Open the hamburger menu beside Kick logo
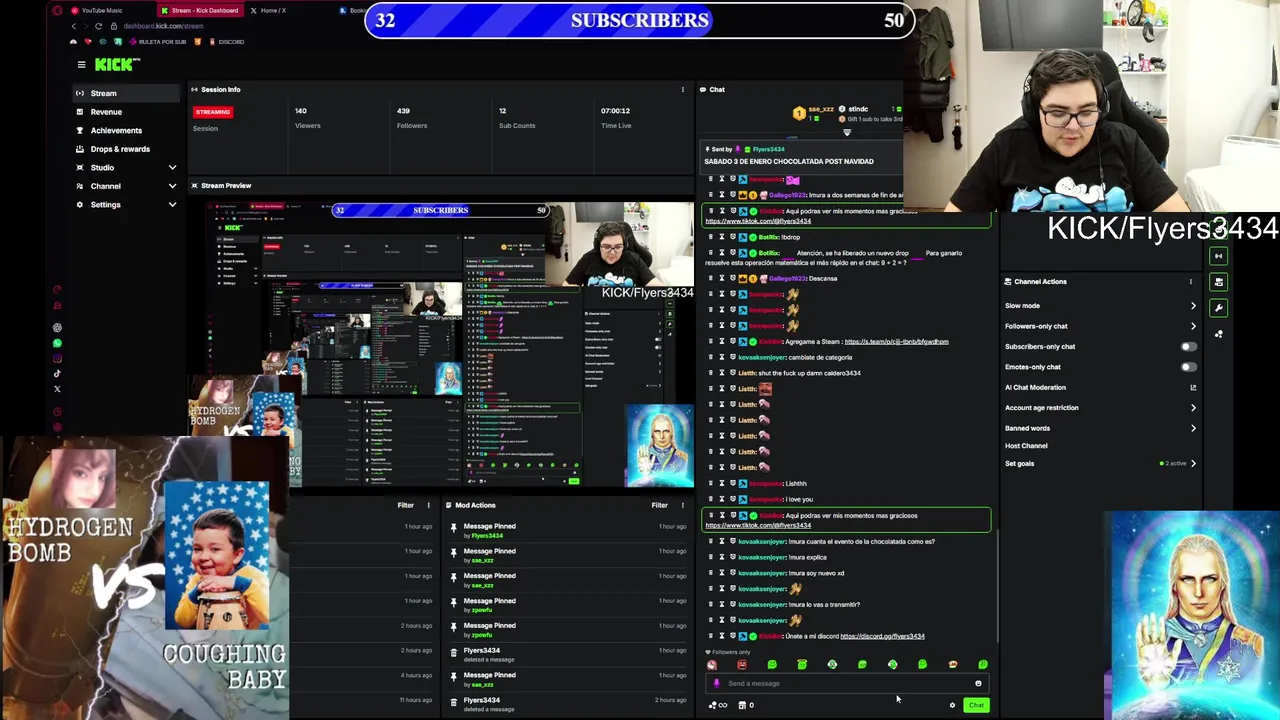 [81, 64]
